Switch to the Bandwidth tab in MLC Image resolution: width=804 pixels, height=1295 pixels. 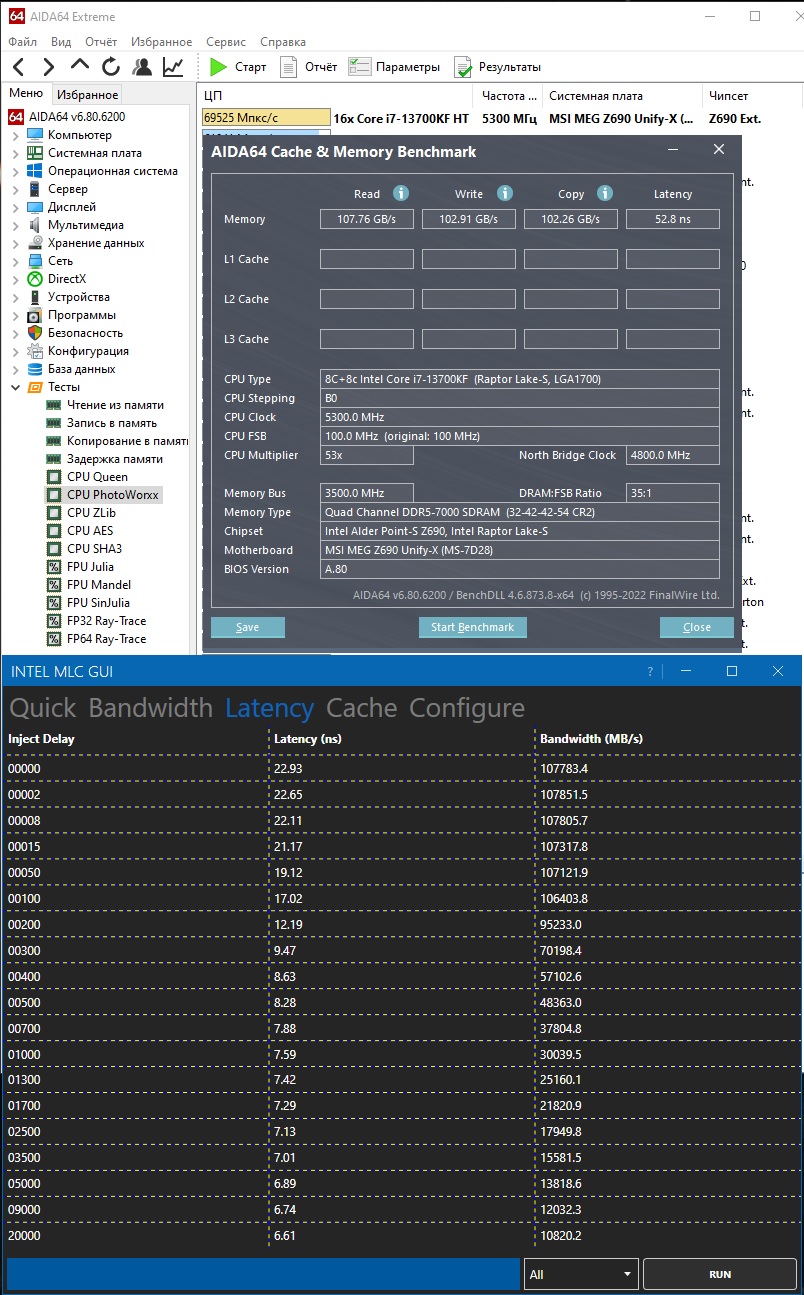tap(151, 708)
